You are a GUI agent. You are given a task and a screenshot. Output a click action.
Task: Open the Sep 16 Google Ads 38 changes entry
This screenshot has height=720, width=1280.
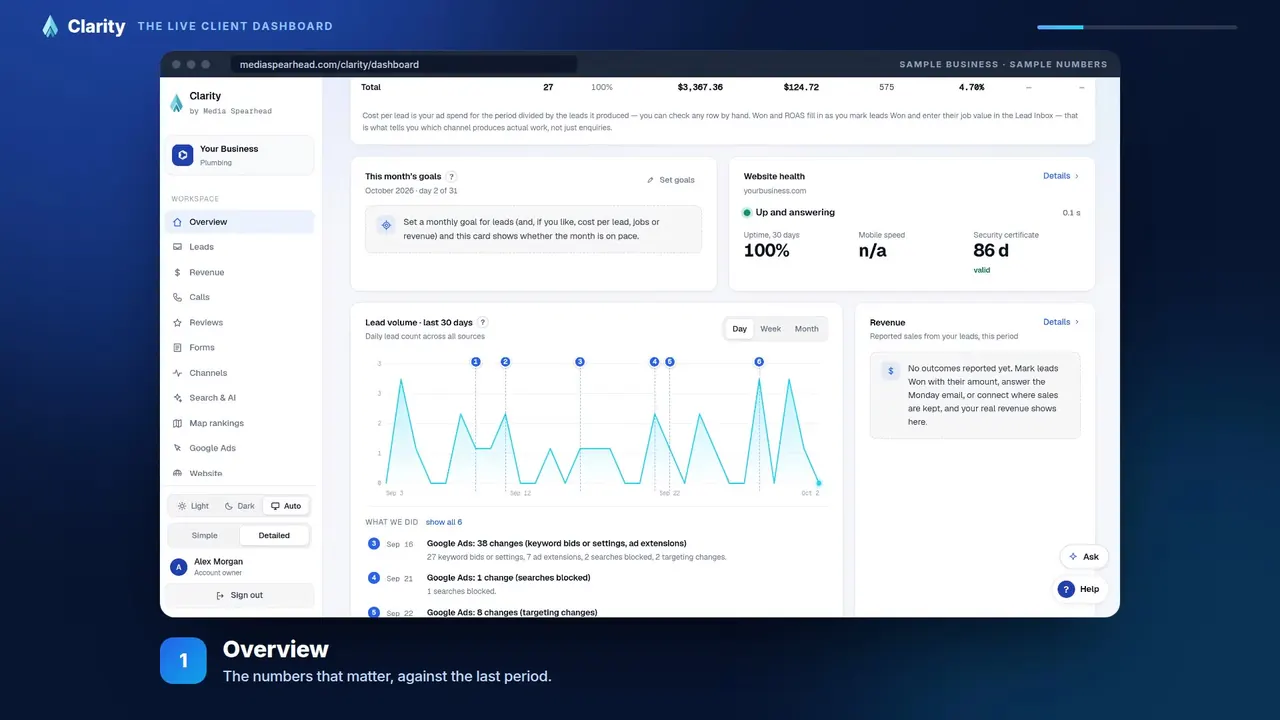tap(597, 550)
